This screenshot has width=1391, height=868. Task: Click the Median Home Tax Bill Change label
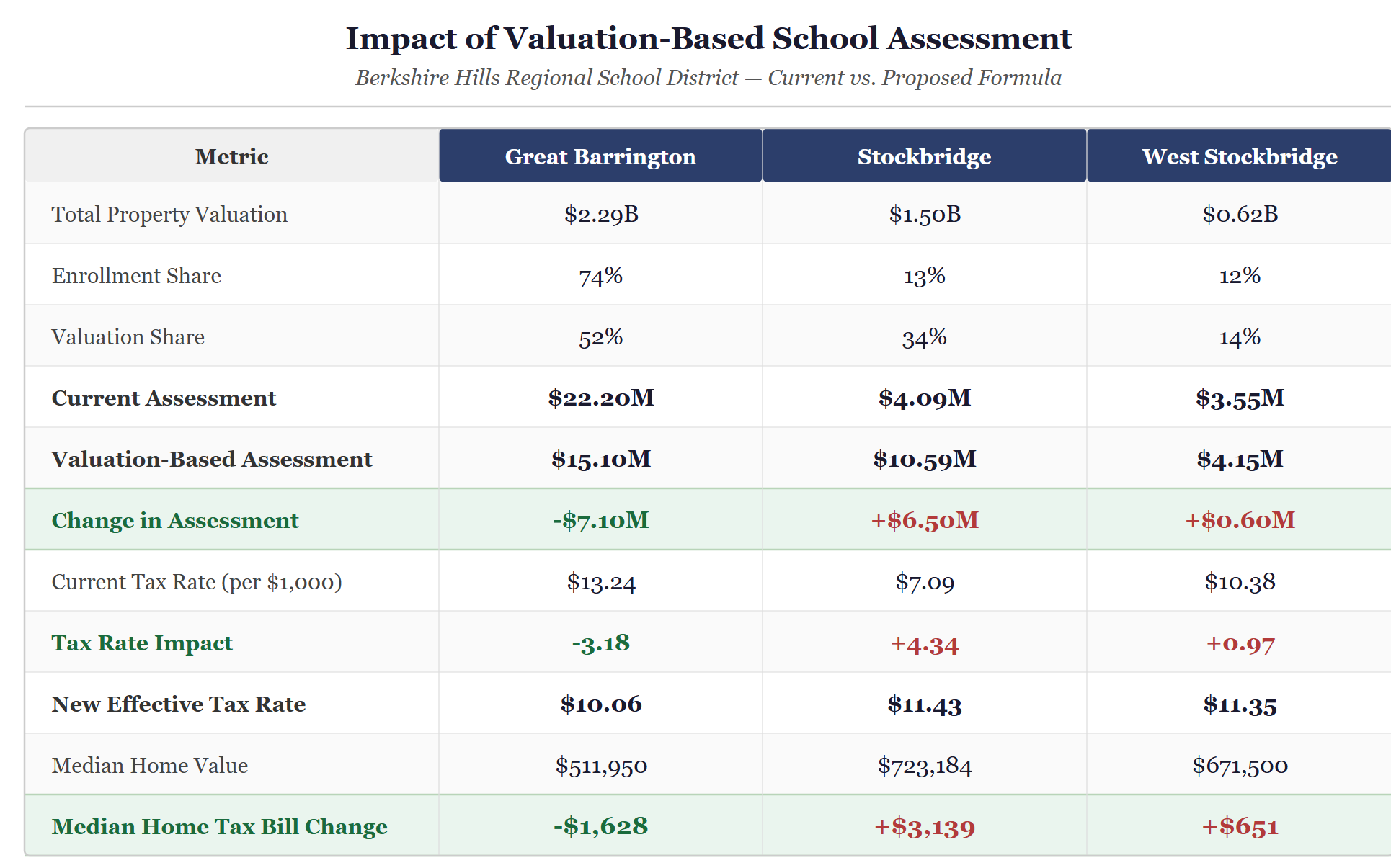(x=219, y=826)
